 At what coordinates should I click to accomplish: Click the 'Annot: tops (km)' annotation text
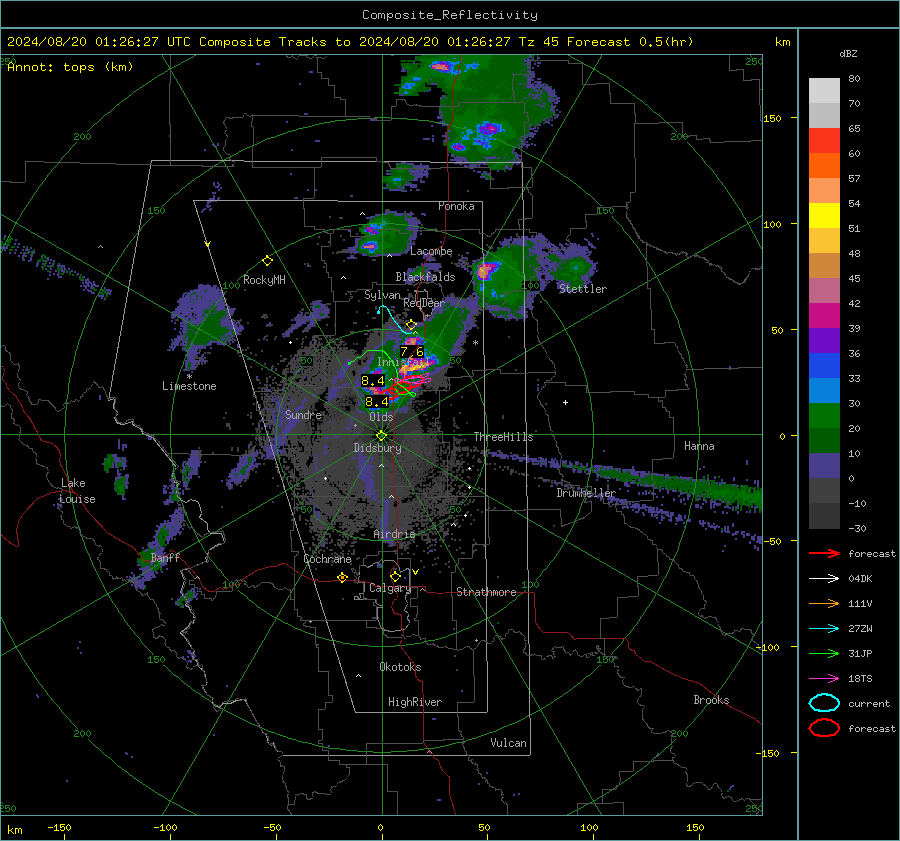pos(70,67)
